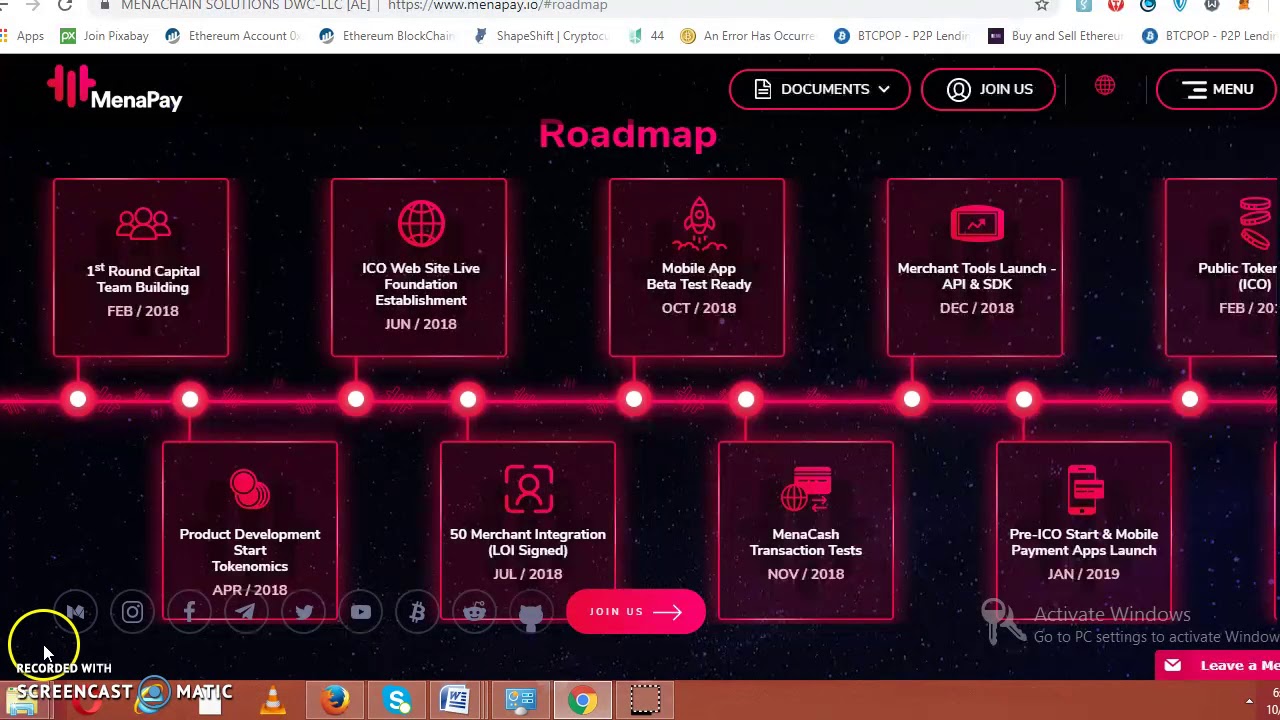Screen dimensions: 1280x720
Task: Click the globe icon in ICO Web Site card
Action: (421, 224)
